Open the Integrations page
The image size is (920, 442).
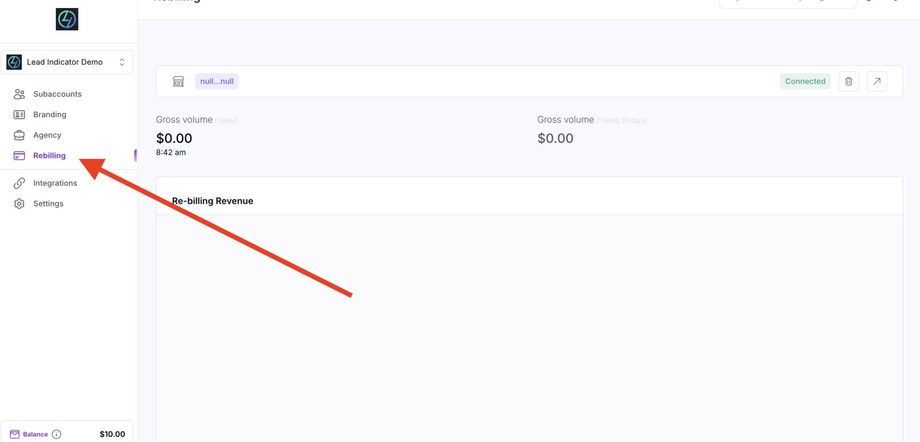[55, 183]
